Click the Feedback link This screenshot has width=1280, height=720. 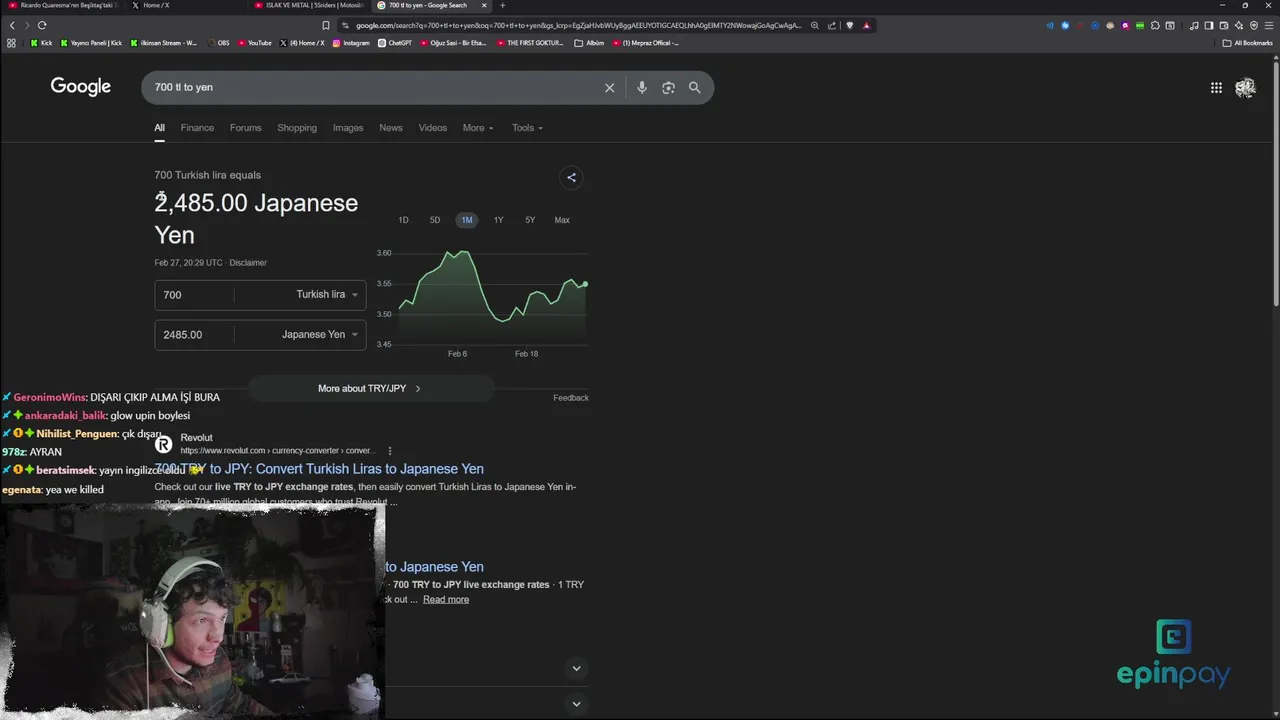pyautogui.click(x=571, y=398)
